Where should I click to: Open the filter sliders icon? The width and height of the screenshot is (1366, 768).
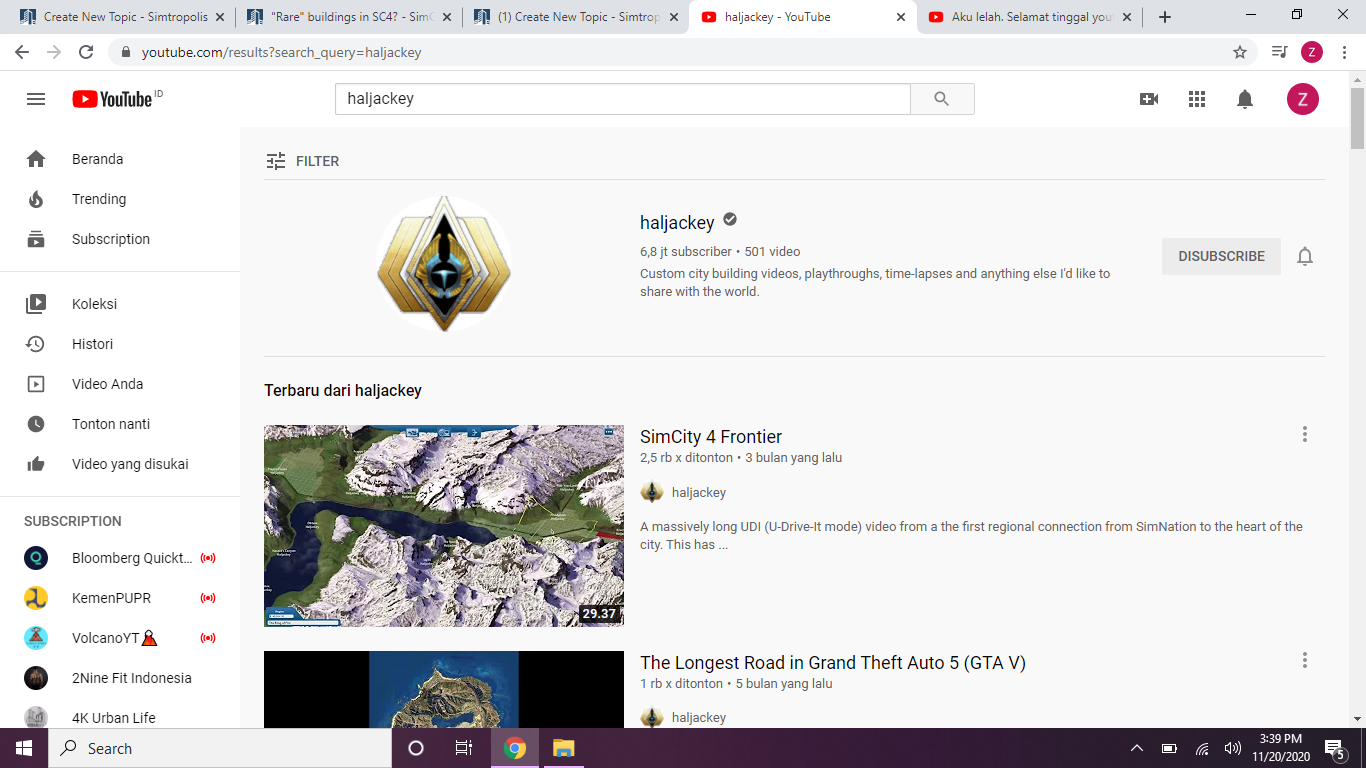(276, 161)
